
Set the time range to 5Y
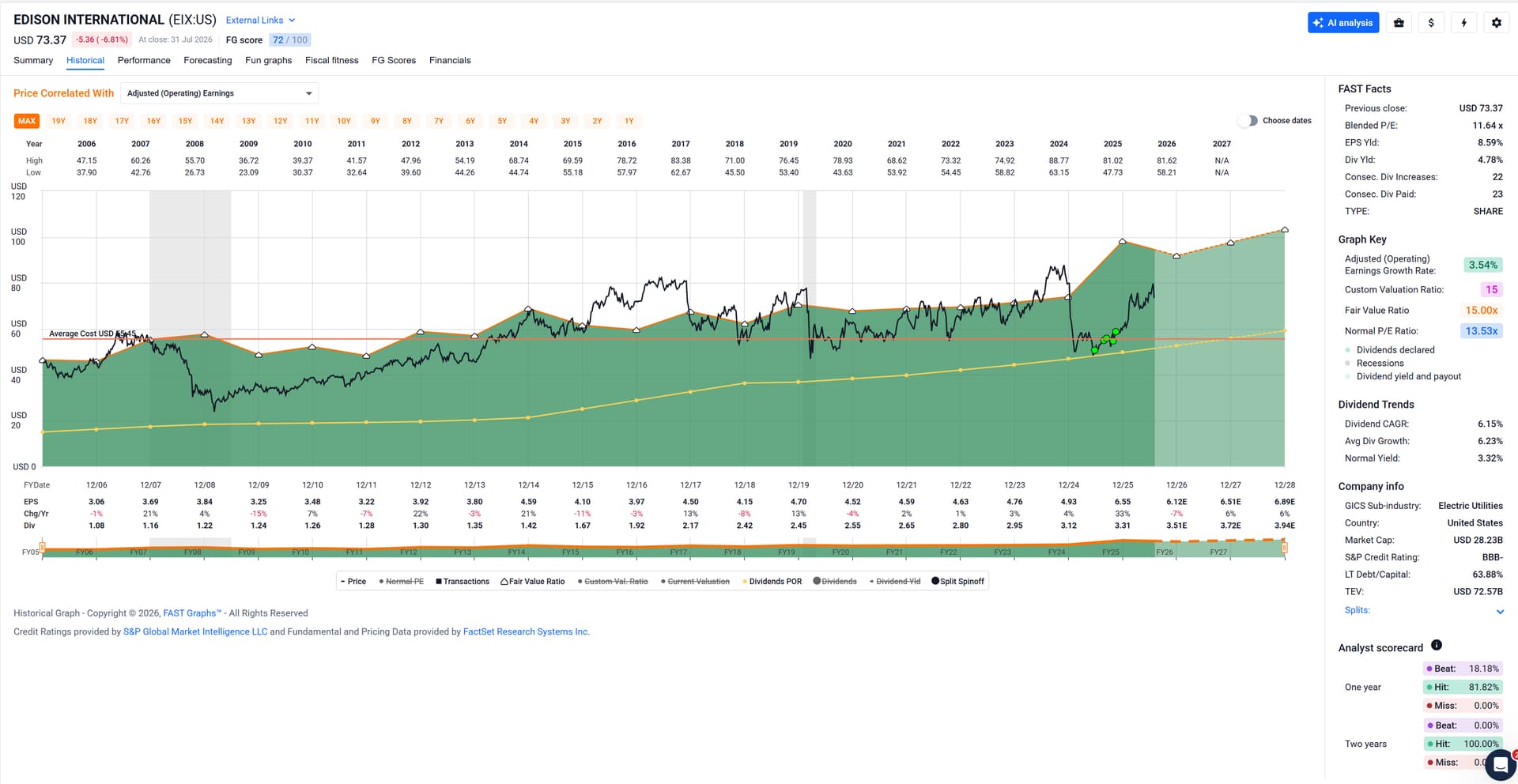(502, 121)
